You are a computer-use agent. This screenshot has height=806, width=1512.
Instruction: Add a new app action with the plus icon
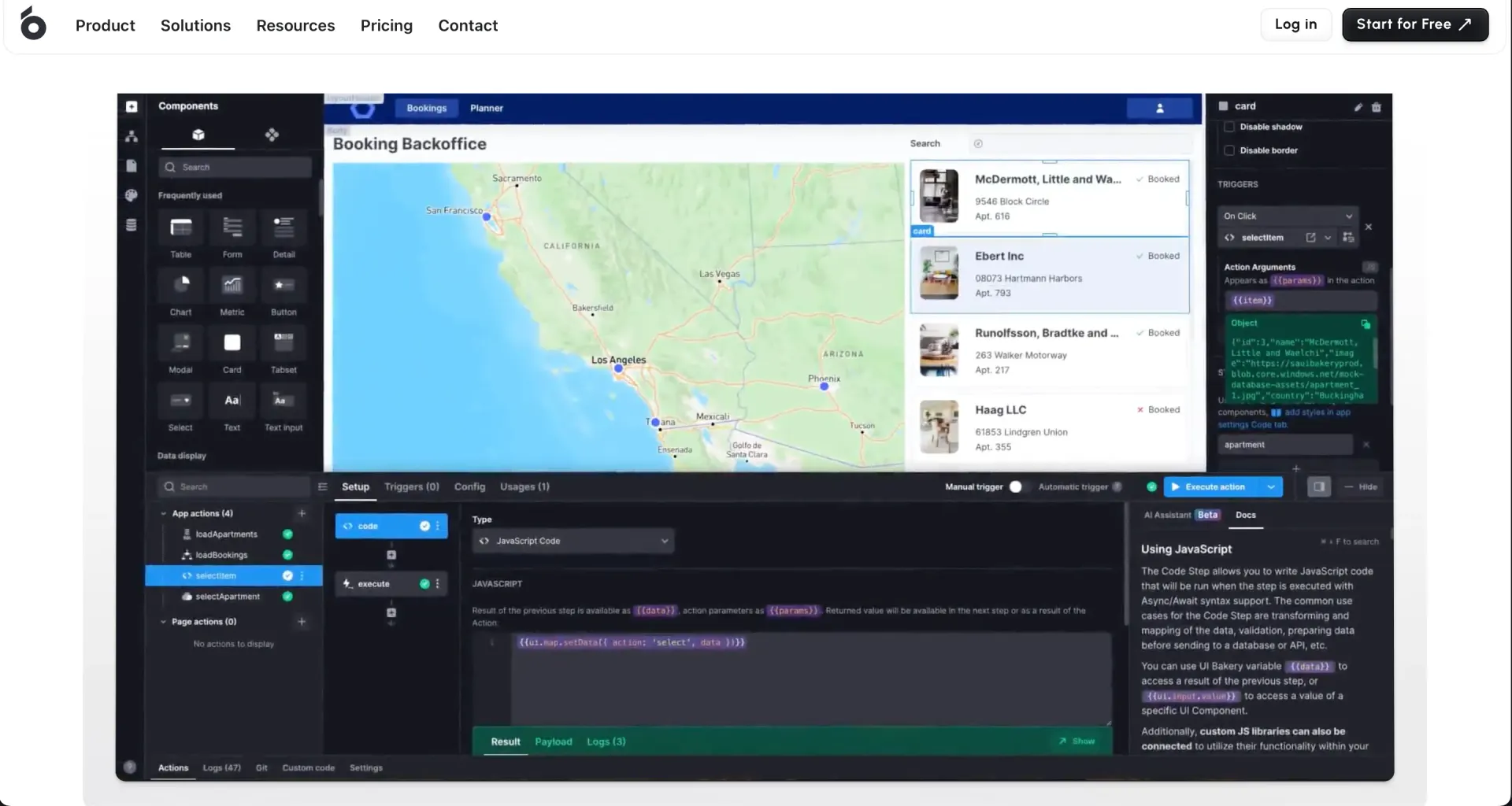point(302,513)
